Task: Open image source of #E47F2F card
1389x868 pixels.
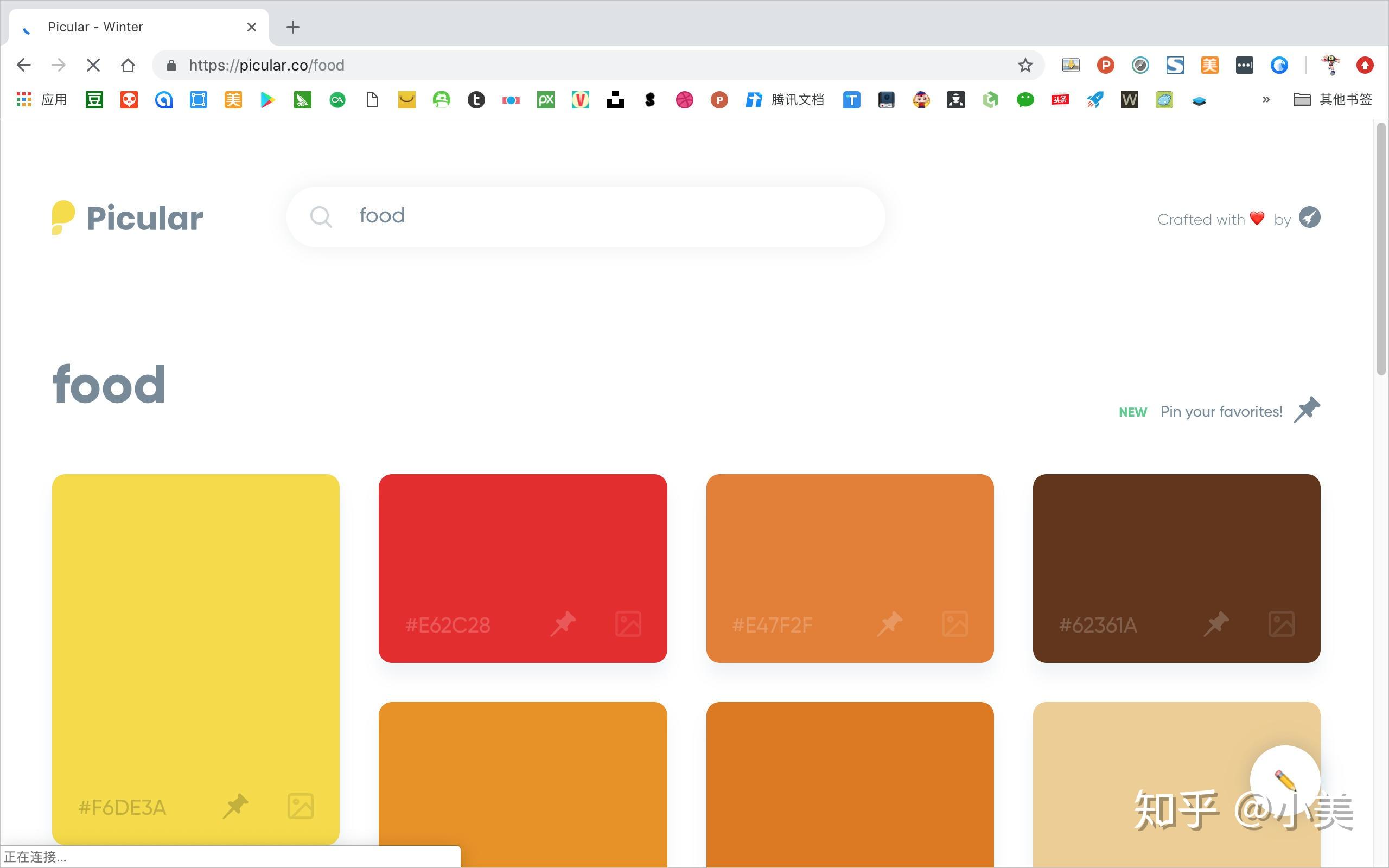Action: point(955,624)
